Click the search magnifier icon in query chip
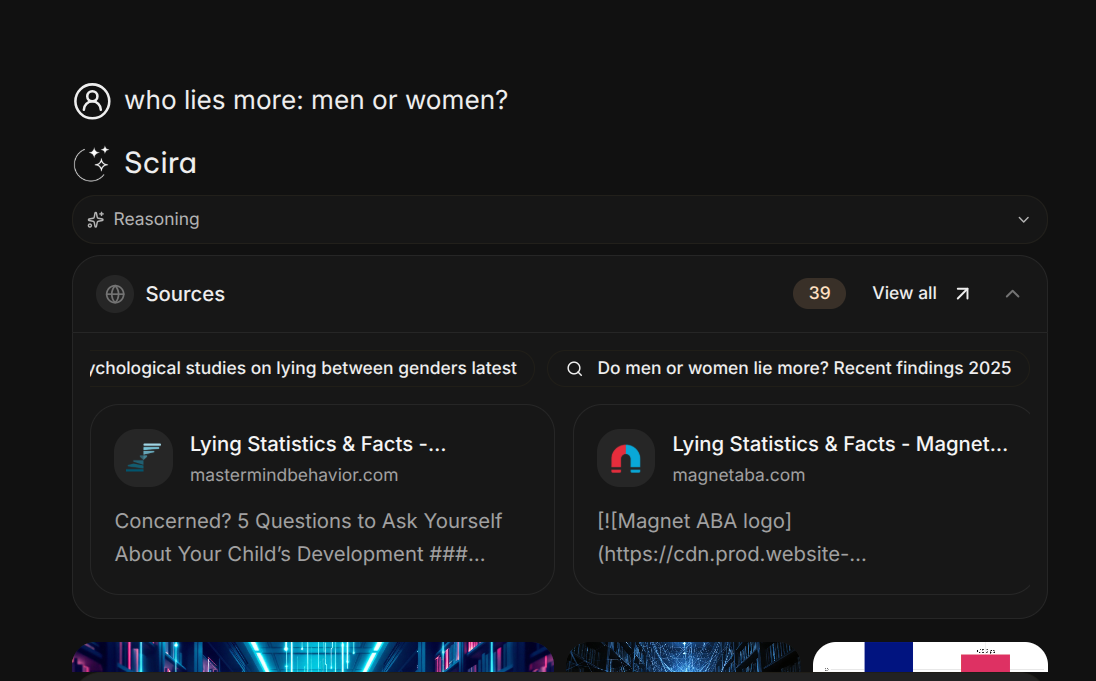This screenshot has width=1096, height=681. pos(575,368)
